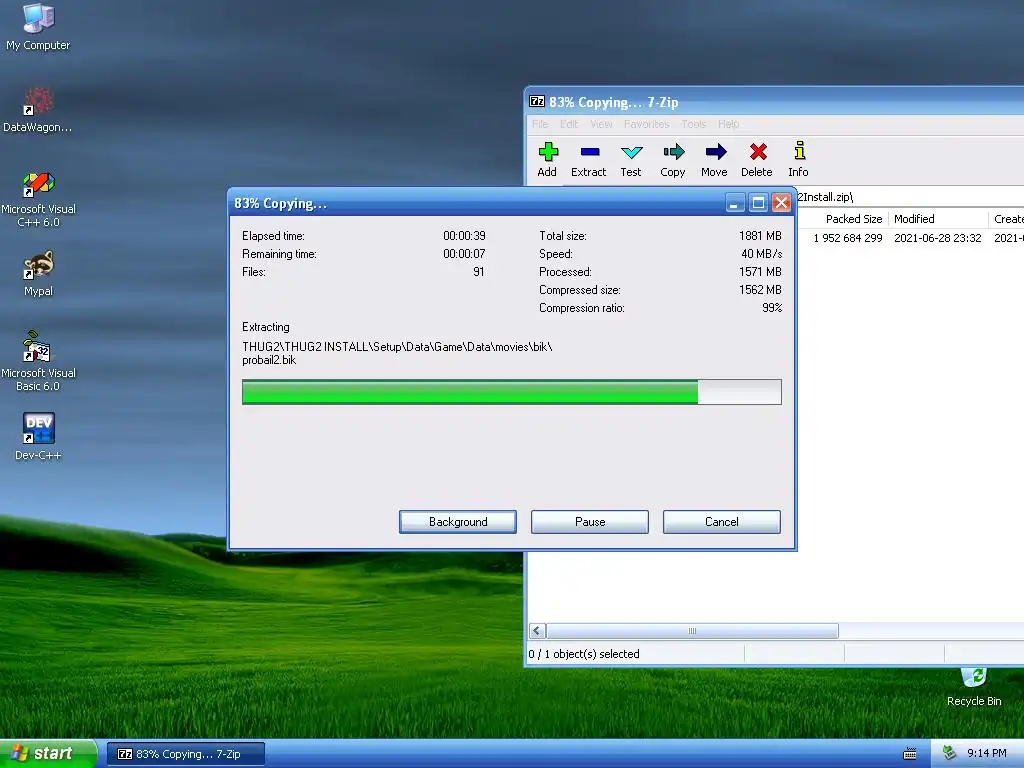Click the 7-Zip address path field
Image resolution: width=1024 pixels, height=768 pixels.
click(910, 197)
